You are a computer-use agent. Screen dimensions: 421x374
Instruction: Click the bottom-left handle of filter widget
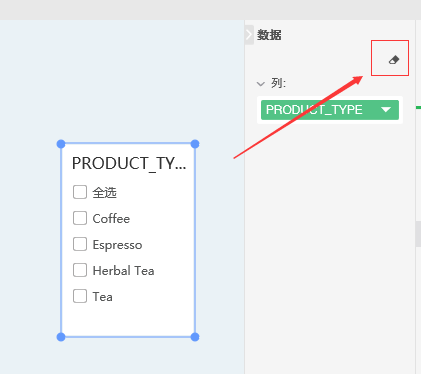pos(61,337)
